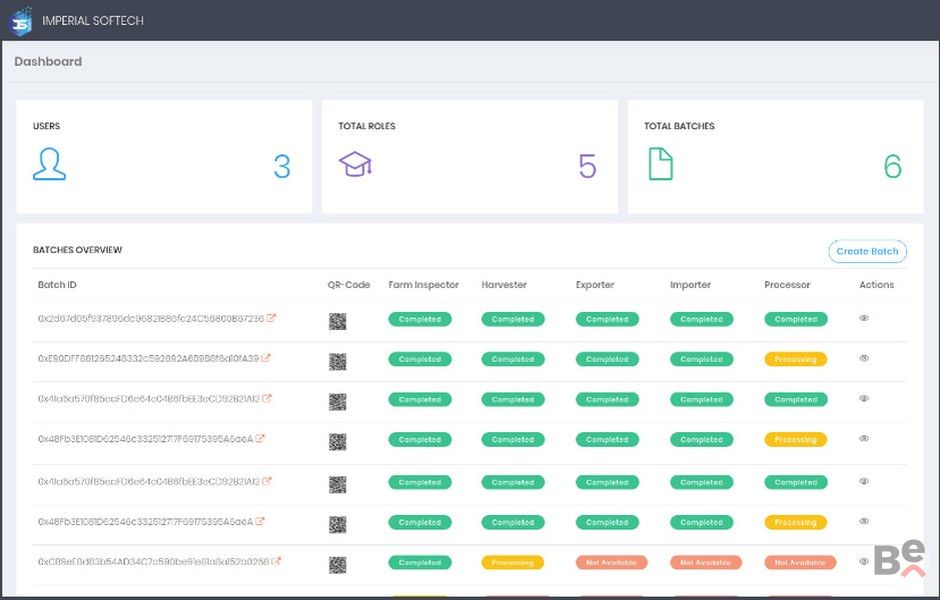Click the USERS card label

click(x=46, y=126)
